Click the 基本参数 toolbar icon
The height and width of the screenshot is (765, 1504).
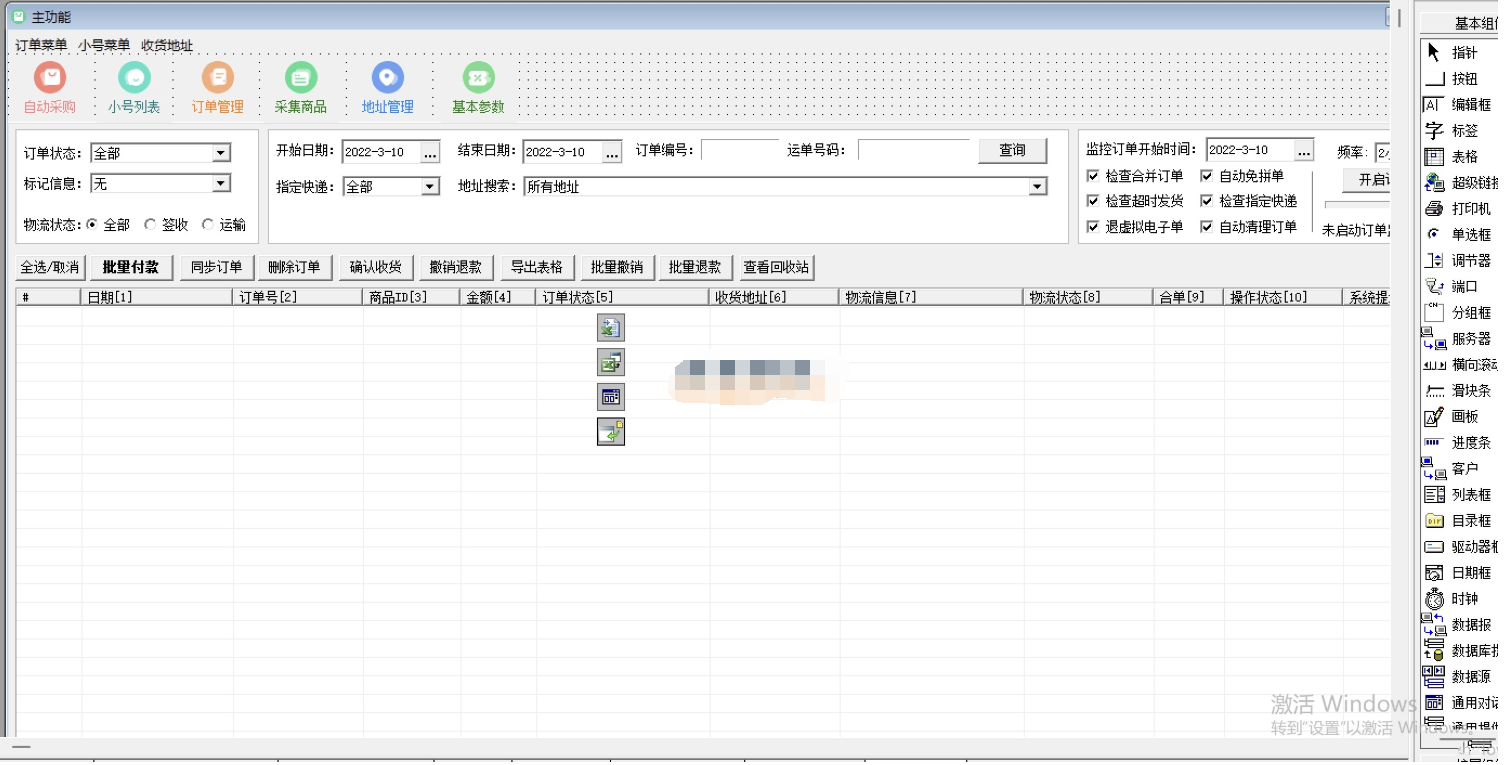tap(477, 86)
